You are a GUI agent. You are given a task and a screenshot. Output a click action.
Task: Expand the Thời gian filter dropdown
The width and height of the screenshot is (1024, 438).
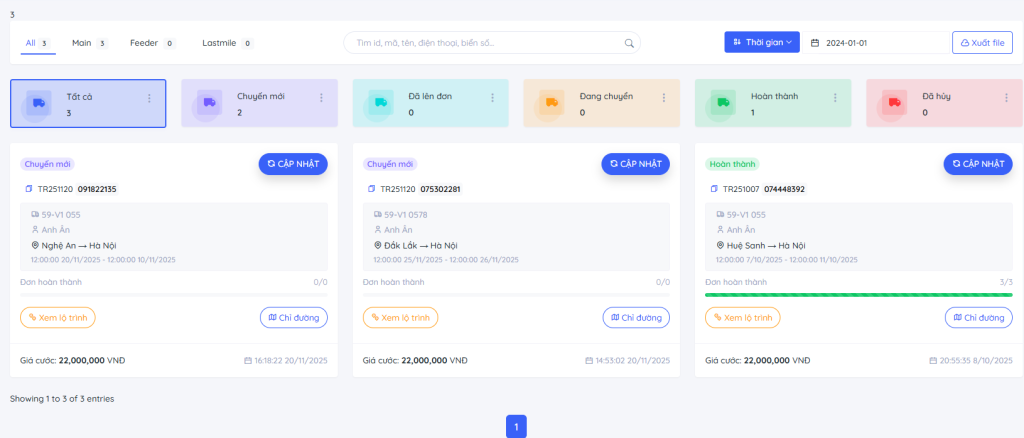click(x=762, y=42)
